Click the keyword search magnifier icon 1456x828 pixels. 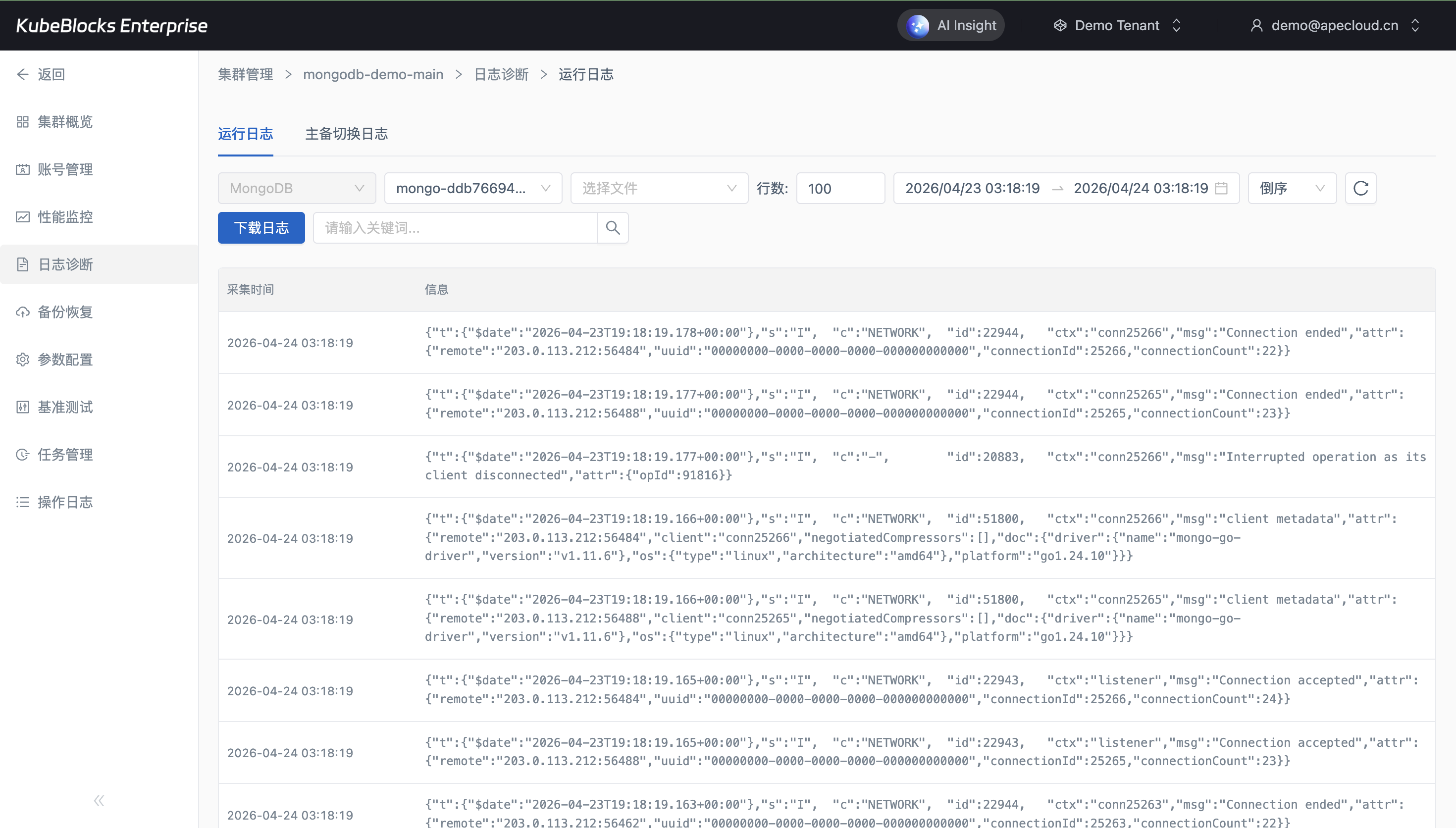click(x=612, y=228)
